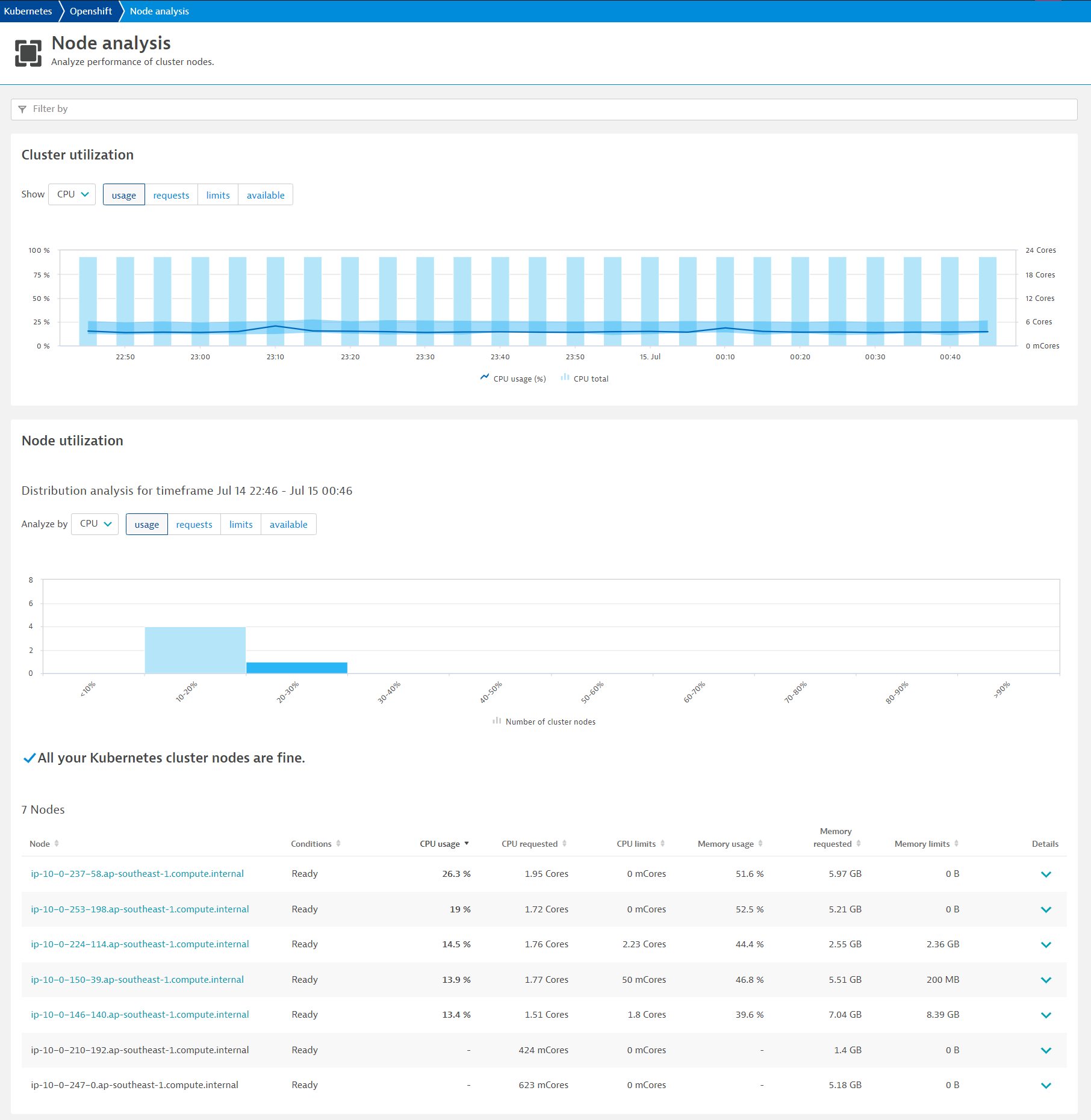
Task: Select requests in Cluster utilization
Action: click(x=171, y=195)
